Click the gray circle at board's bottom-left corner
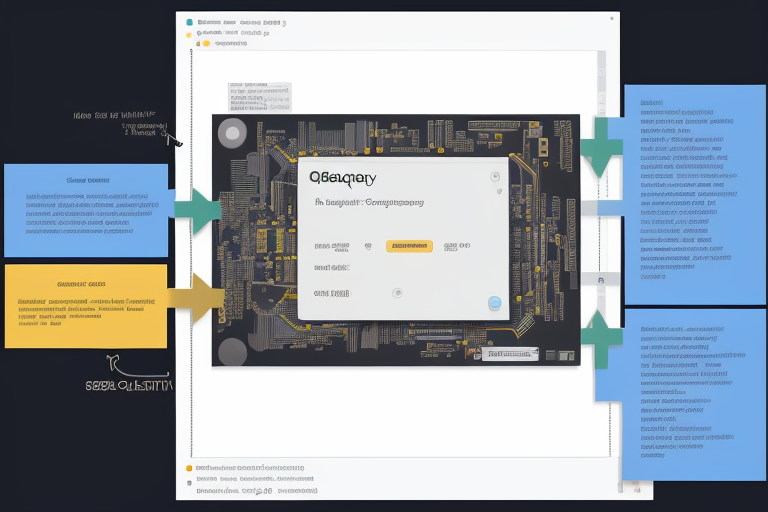 [232, 352]
